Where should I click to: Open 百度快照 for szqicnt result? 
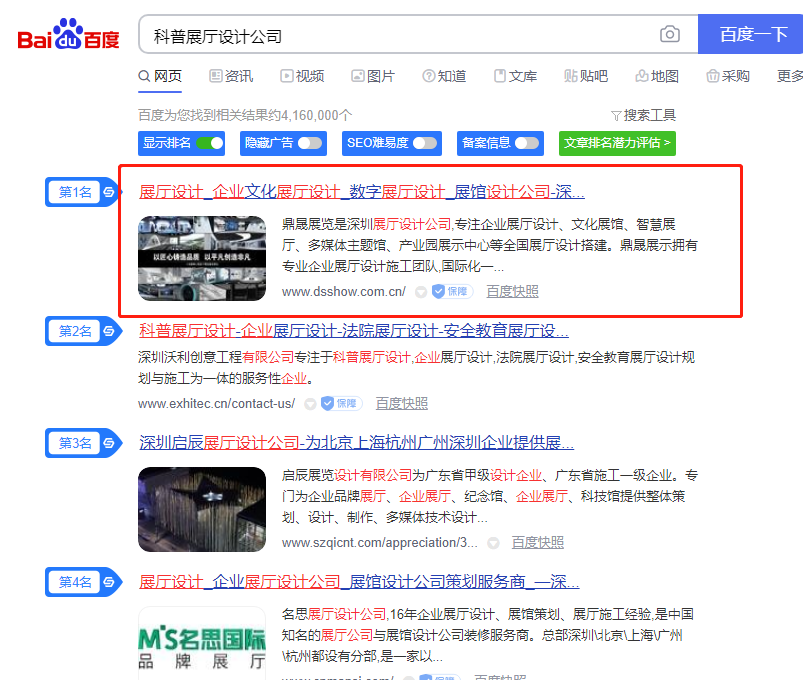538,542
